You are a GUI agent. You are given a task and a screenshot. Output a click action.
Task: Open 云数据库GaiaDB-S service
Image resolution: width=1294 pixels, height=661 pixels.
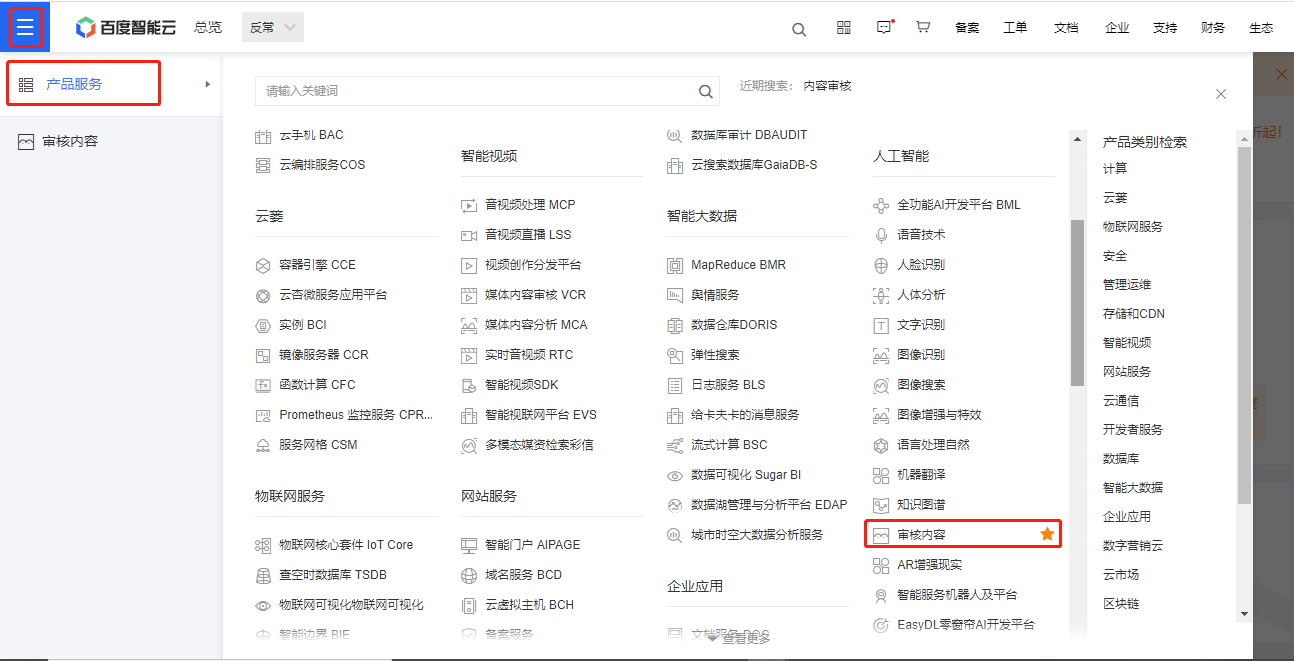[754, 165]
